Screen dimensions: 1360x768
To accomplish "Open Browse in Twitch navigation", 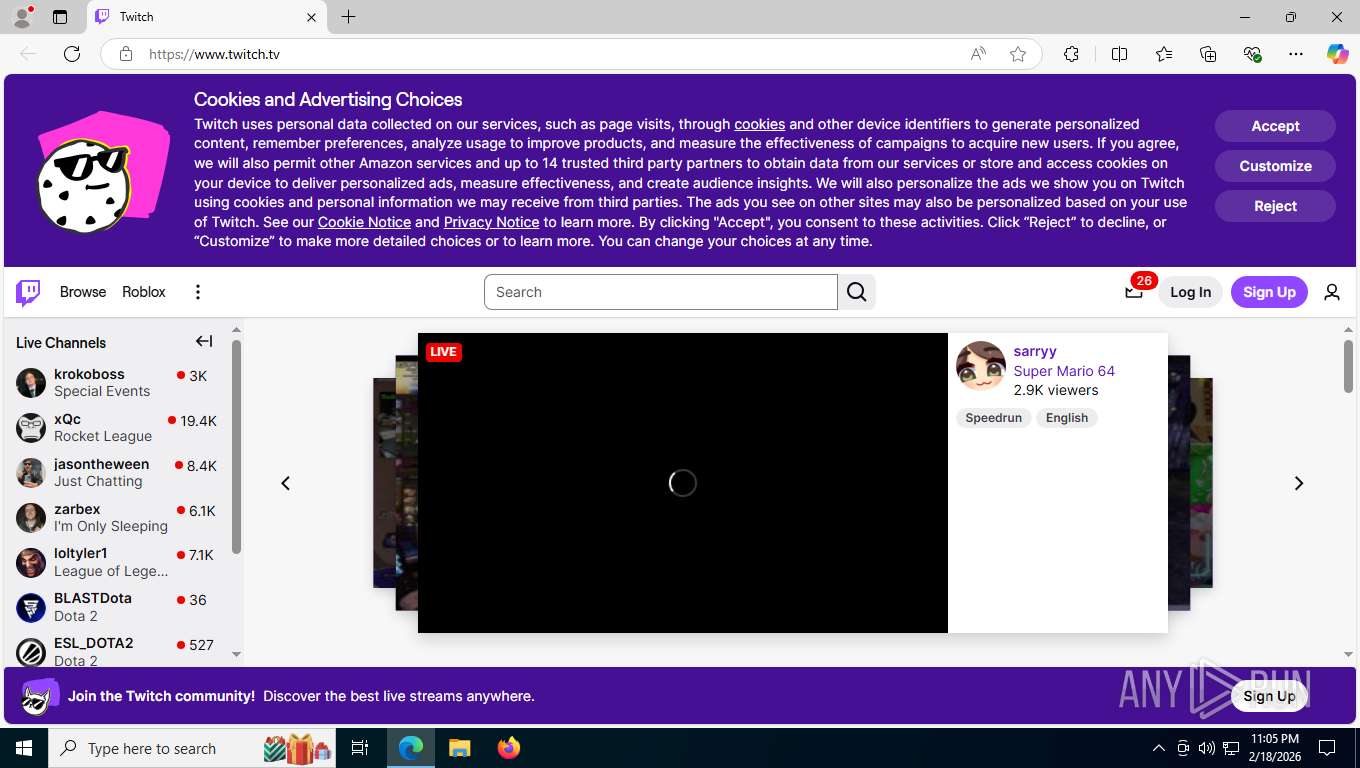I will click(x=83, y=292).
